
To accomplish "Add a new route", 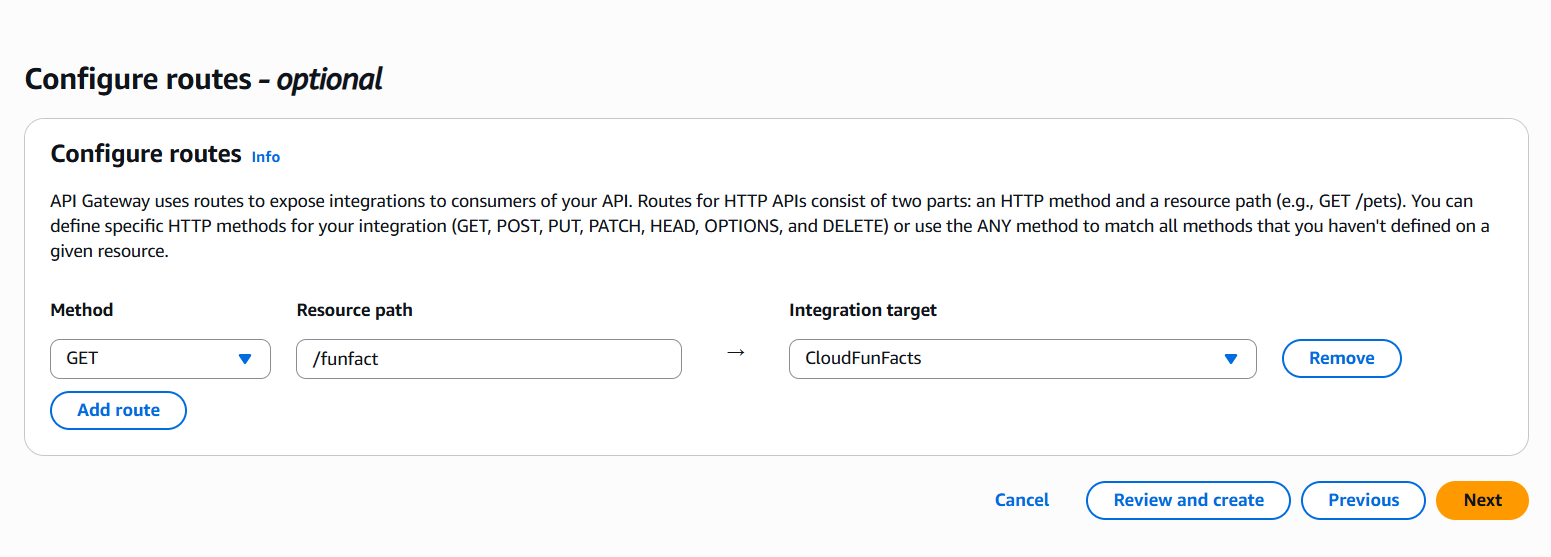I will [118, 410].
